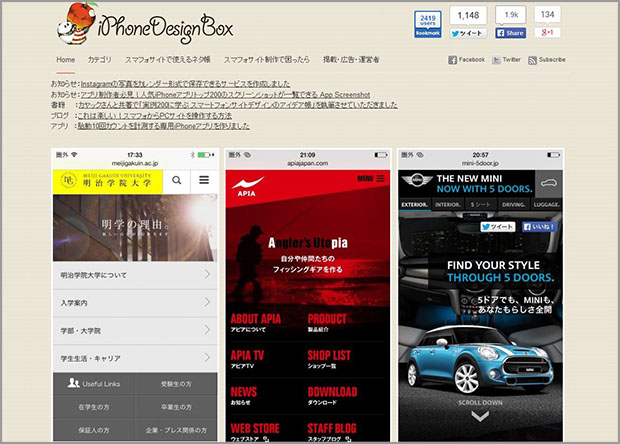The image size is (620, 444).
Task: Click the 在学生の方 link
Action: [94, 407]
